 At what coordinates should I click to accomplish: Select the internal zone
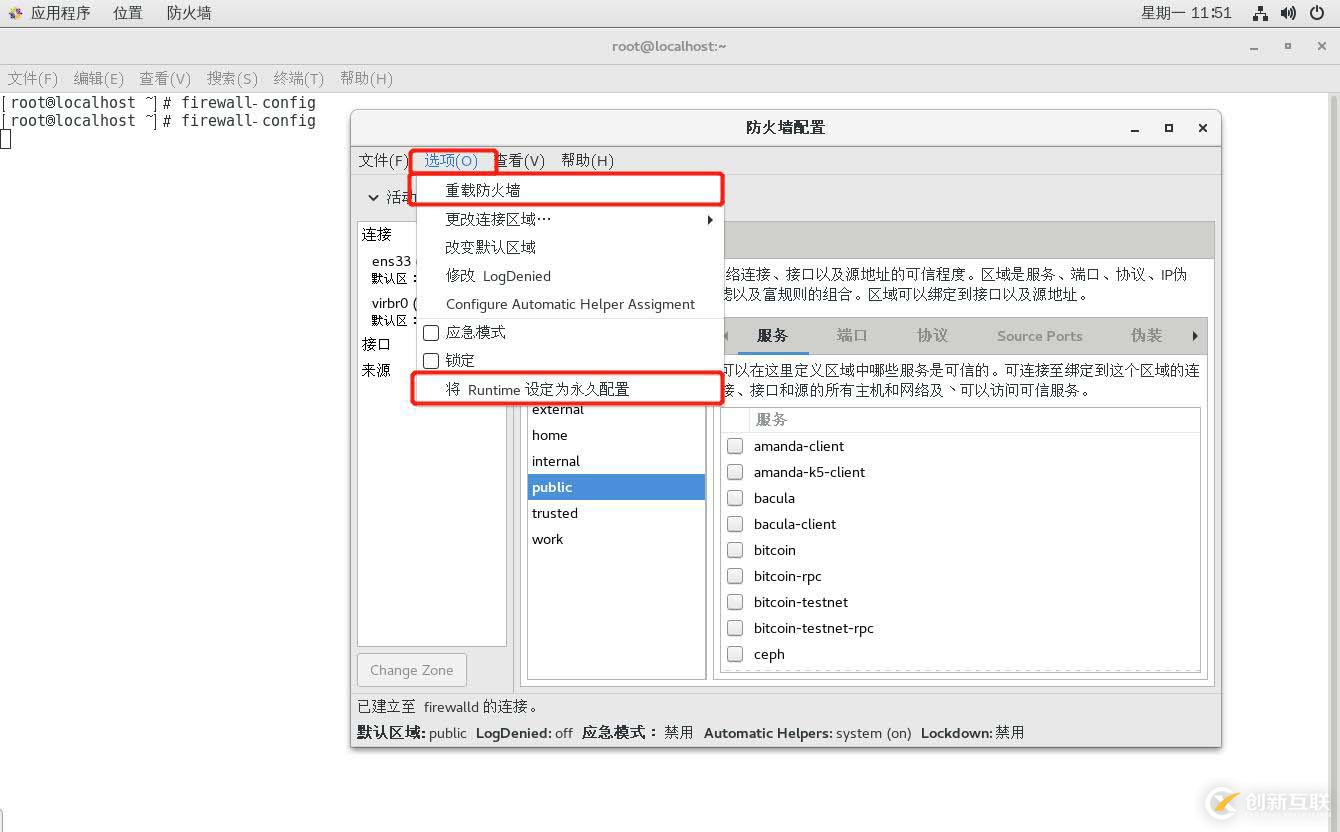[616, 461]
